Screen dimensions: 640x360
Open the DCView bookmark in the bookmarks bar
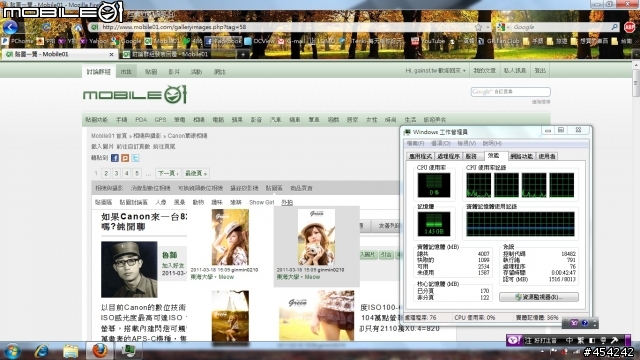coord(260,41)
